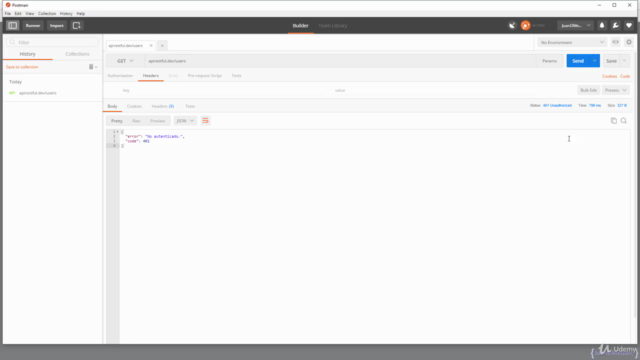Open the Presets dropdown
The width and height of the screenshot is (640, 360).
point(616,90)
